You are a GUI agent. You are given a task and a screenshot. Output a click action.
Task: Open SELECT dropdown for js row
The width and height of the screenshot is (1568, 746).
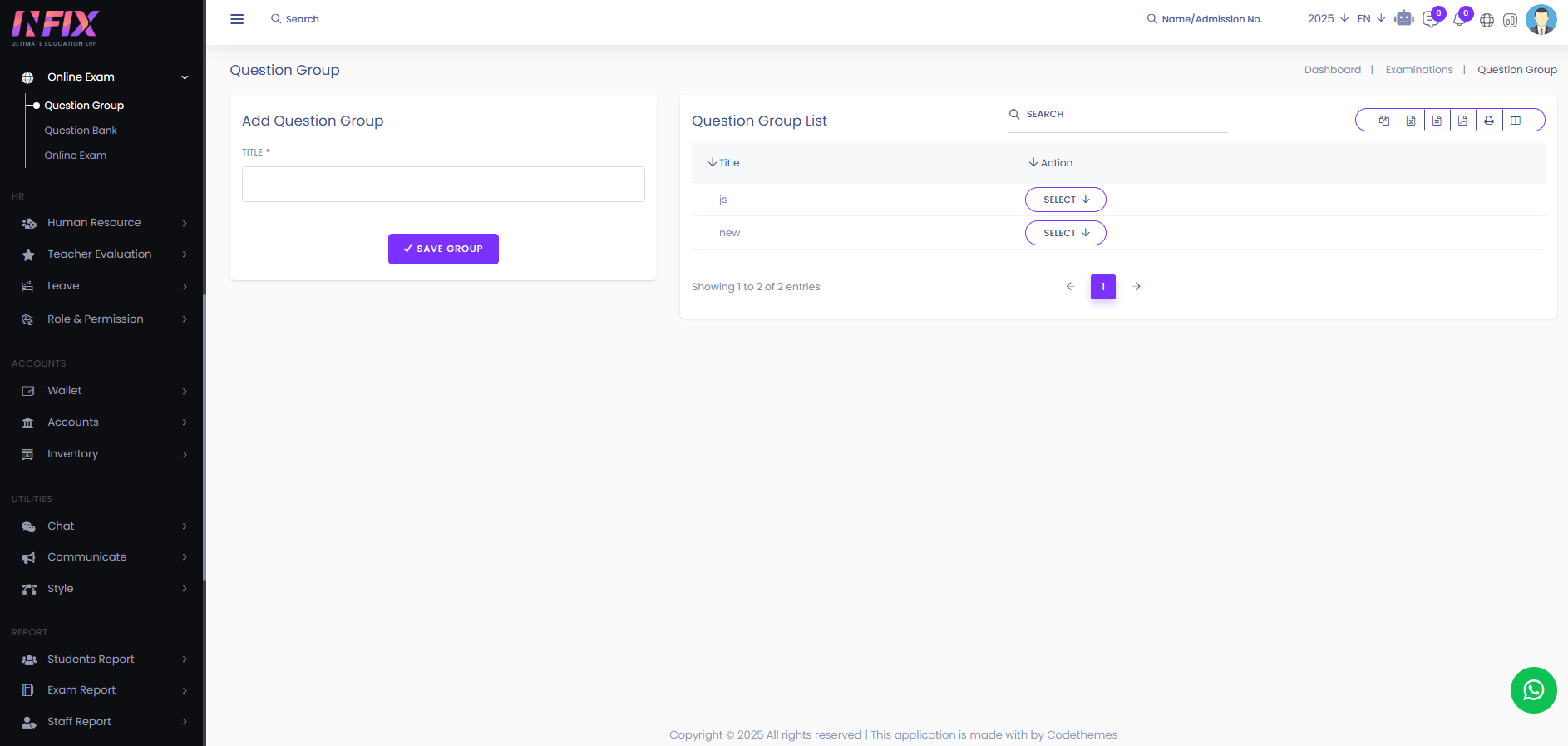point(1066,200)
